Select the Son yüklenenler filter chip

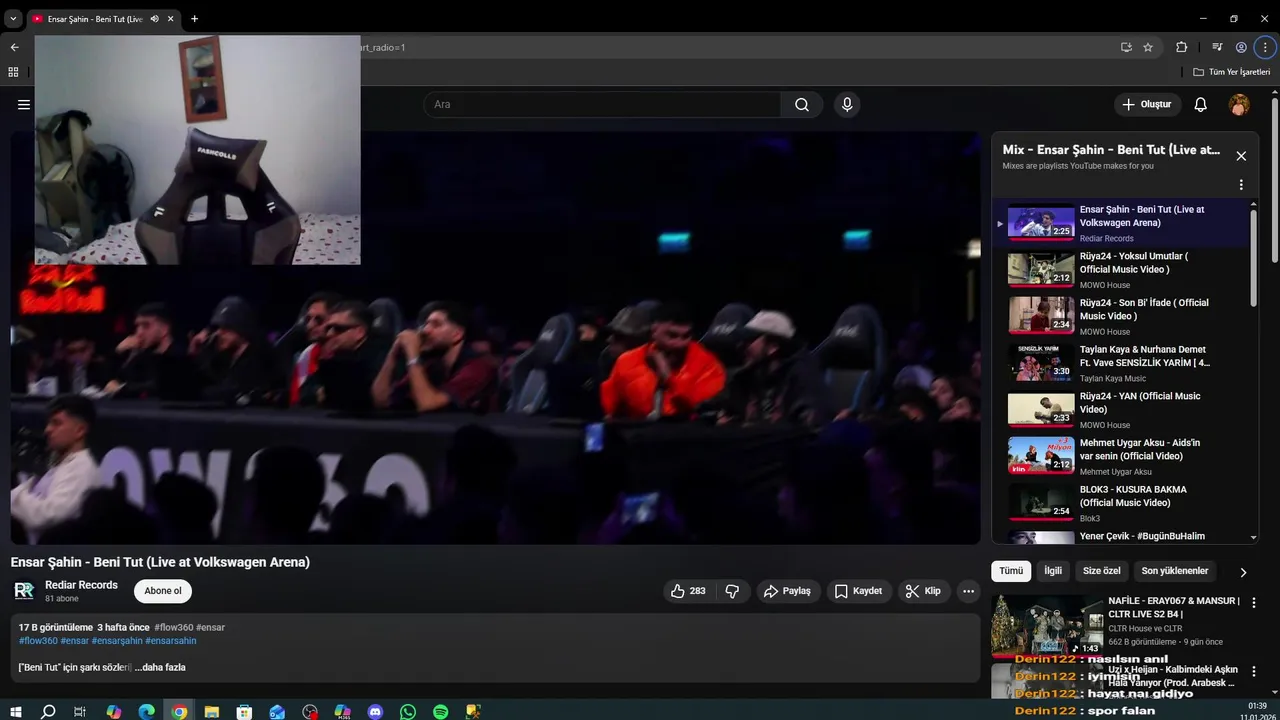pos(1175,571)
